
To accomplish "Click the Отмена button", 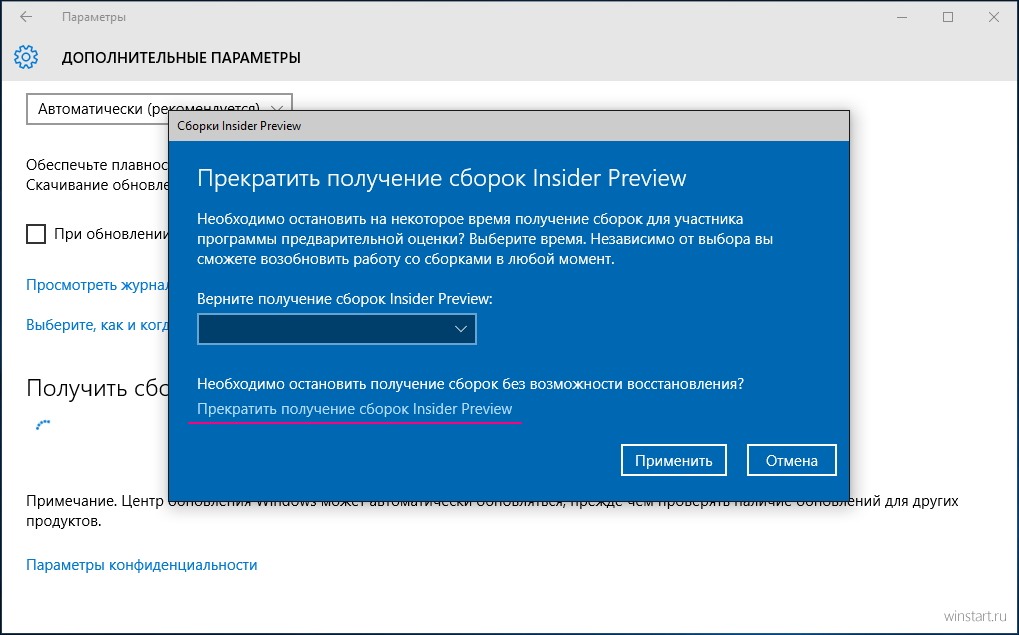I will [792, 460].
